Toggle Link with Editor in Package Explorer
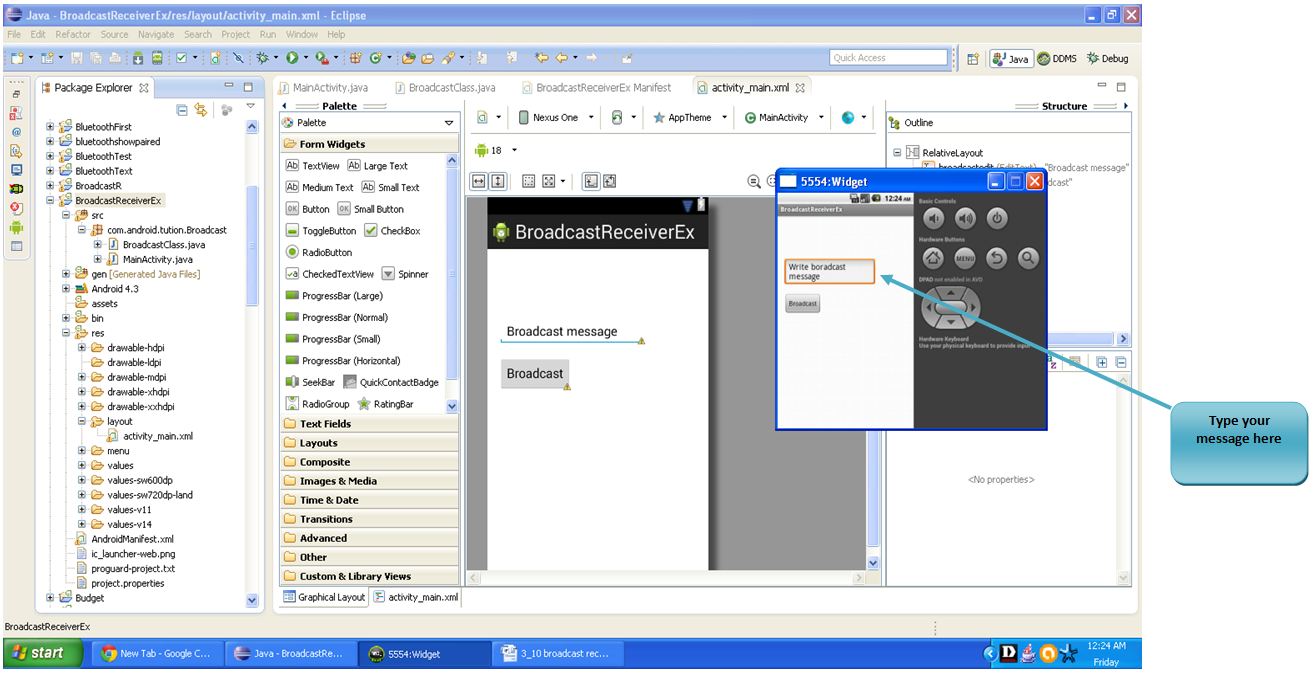The width and height of the screenshot is (1316, 674). (x=202, y=110)
